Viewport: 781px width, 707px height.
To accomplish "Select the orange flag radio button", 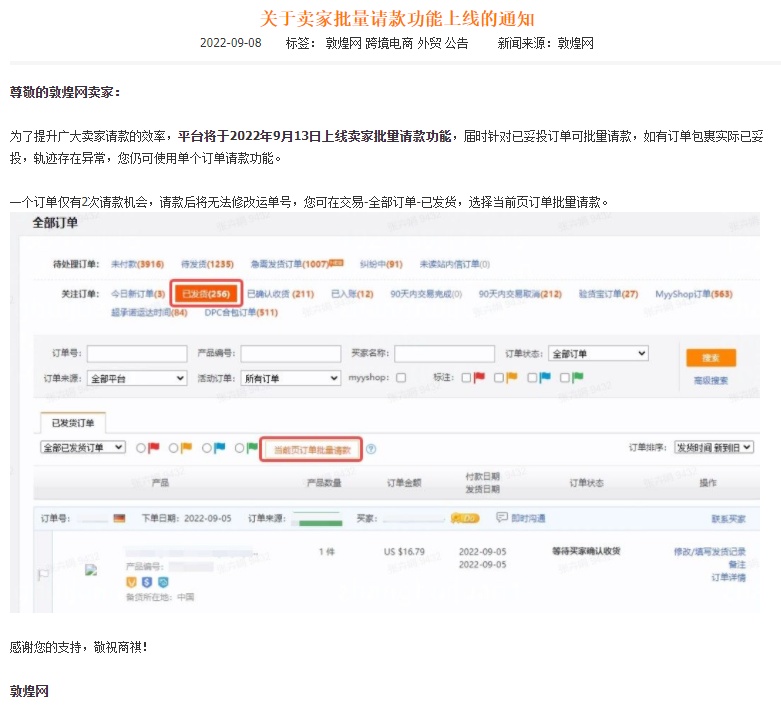I will pyautogui.click(x=173, y=448).
